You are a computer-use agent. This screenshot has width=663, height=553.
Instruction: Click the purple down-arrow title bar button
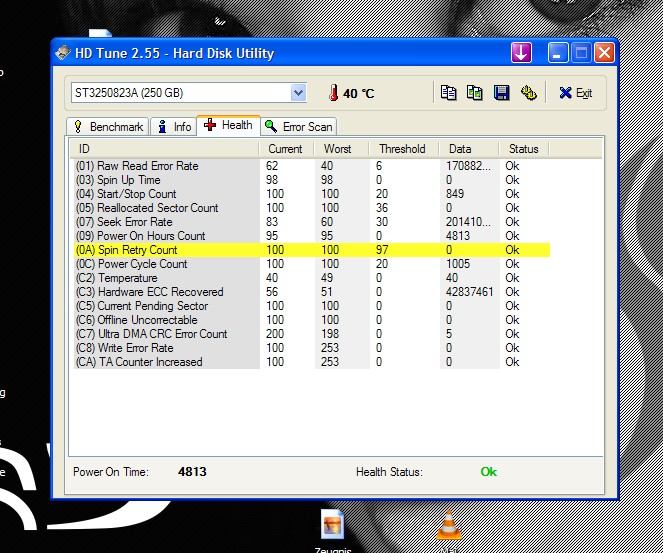pos(521,53)
